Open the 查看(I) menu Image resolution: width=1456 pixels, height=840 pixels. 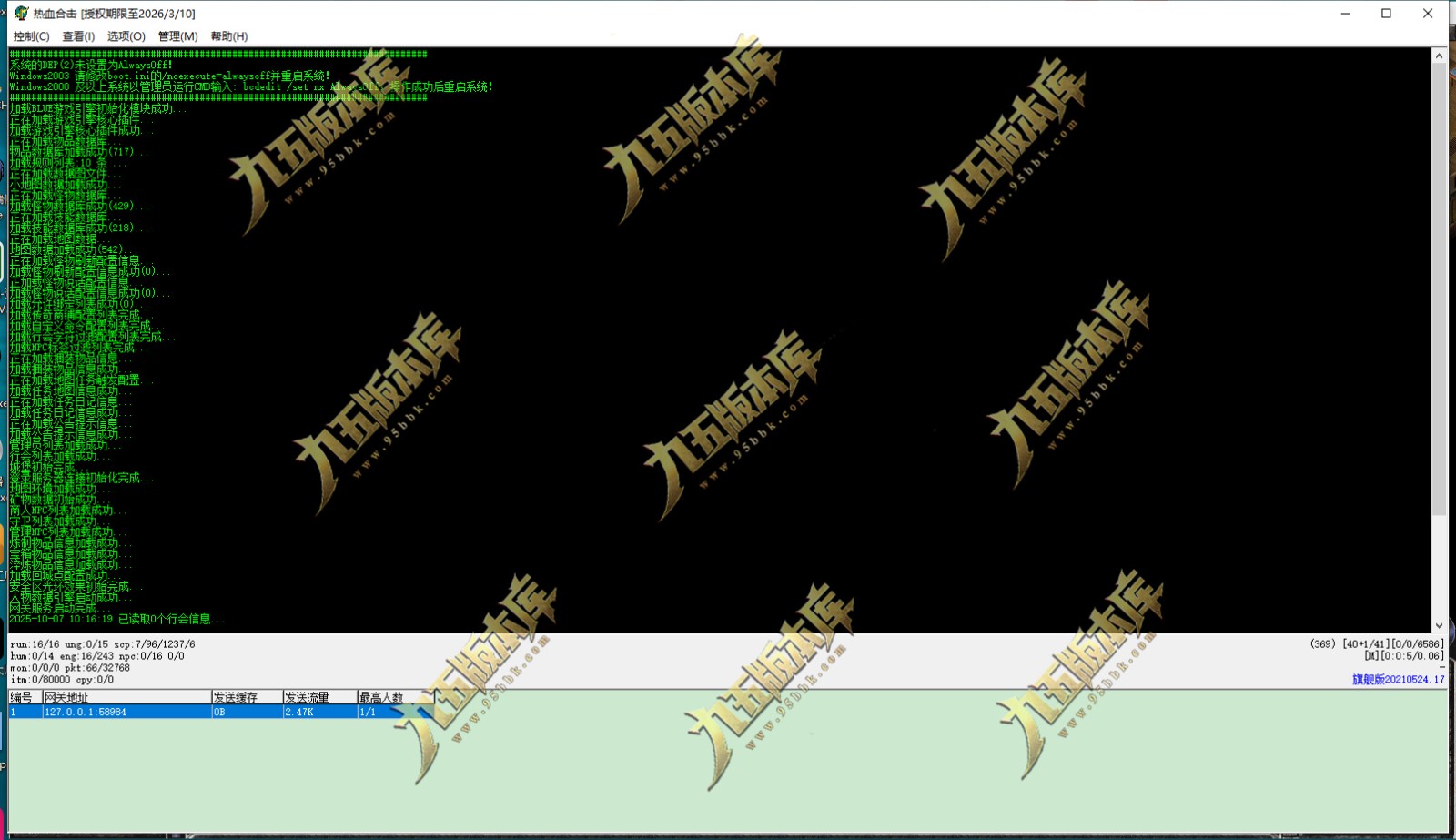click(78, 36)
